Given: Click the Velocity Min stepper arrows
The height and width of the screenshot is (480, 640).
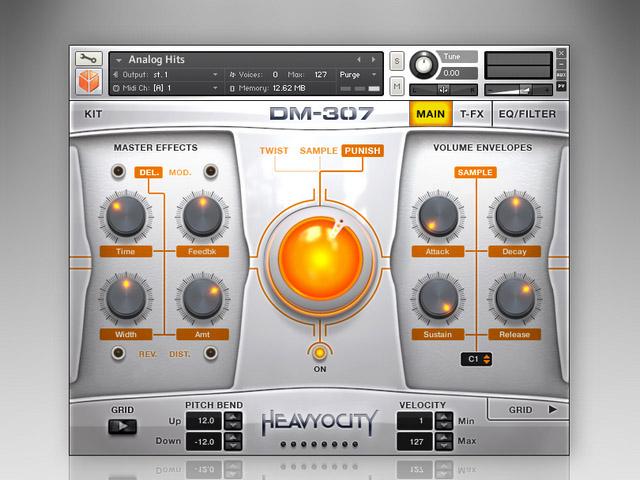Looking at the screenshot, I should 444,421.
